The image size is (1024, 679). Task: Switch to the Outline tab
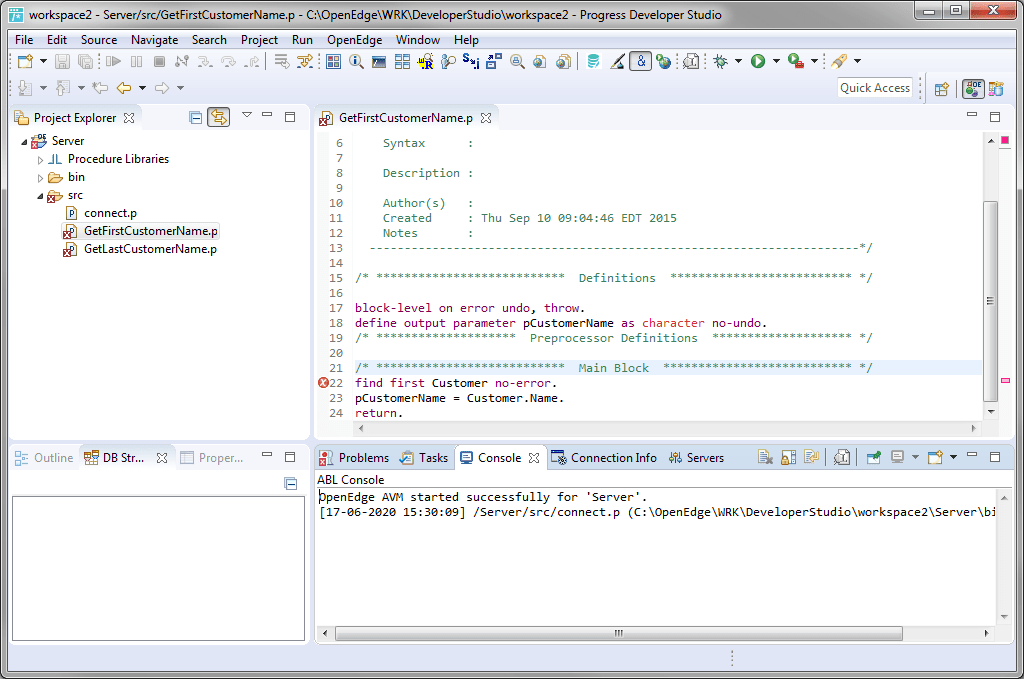[44, 458]
